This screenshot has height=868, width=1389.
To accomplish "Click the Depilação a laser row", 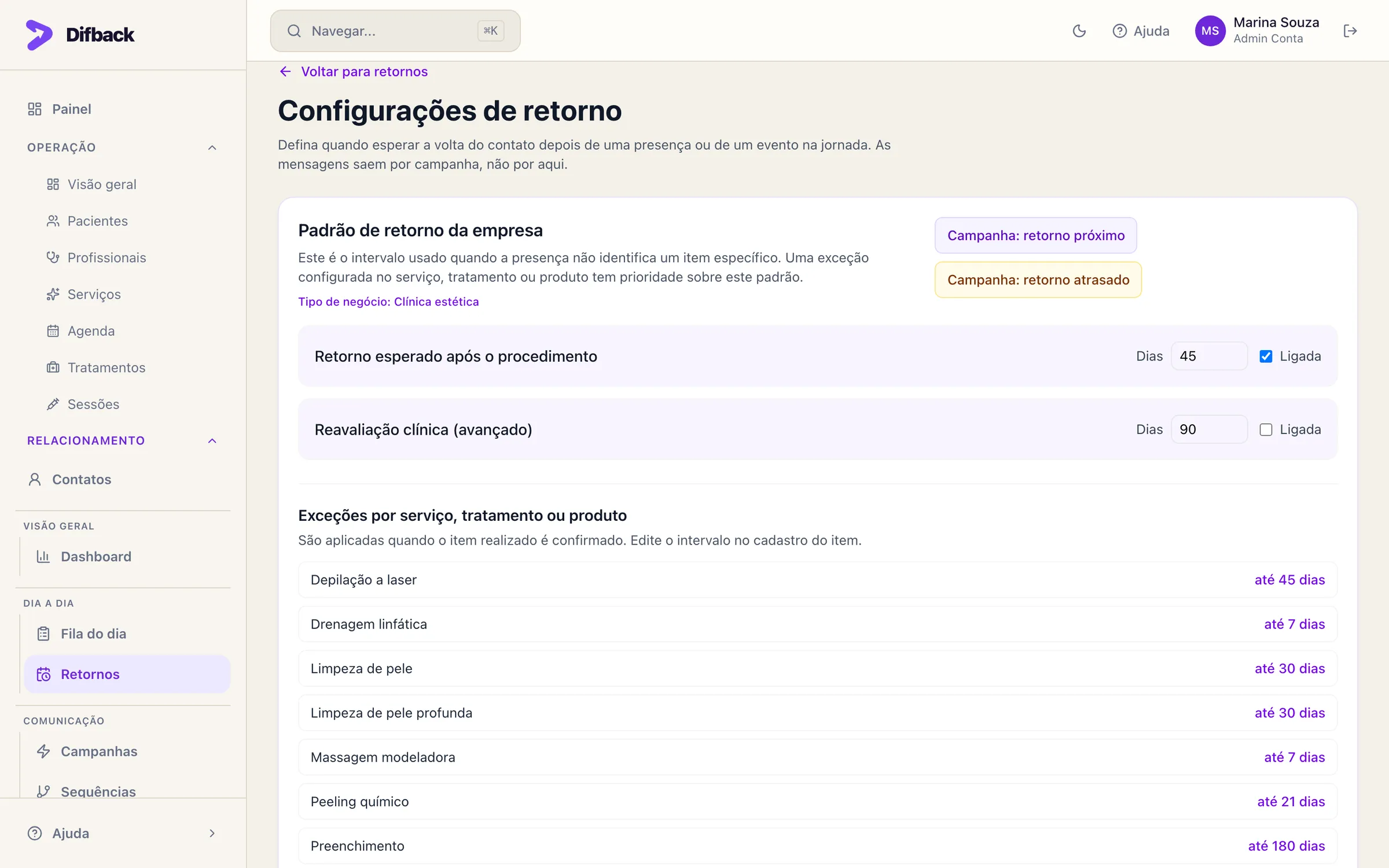I will pos(817,580).
